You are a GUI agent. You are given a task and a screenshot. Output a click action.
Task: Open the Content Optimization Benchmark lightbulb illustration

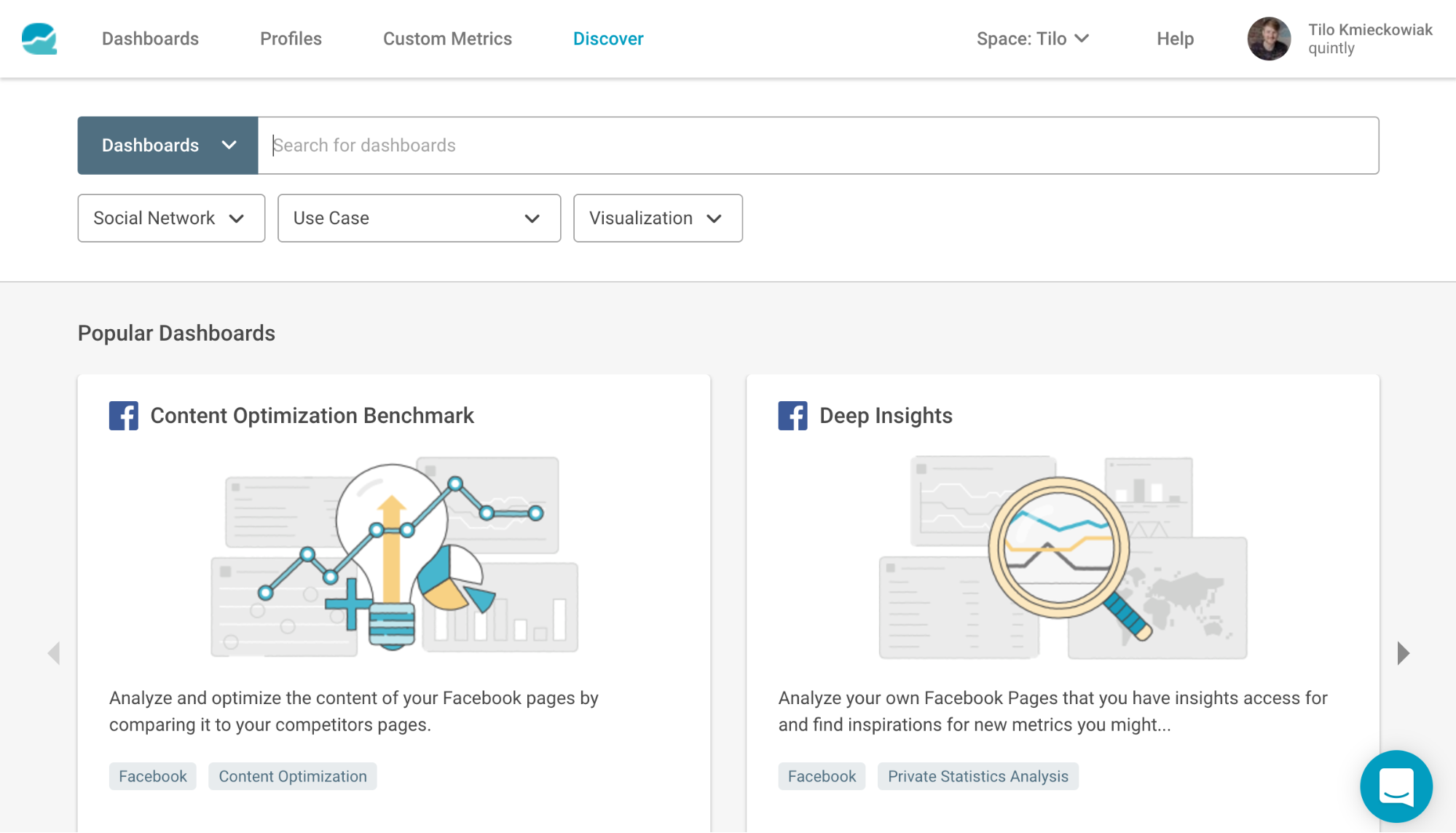point(393,557)
